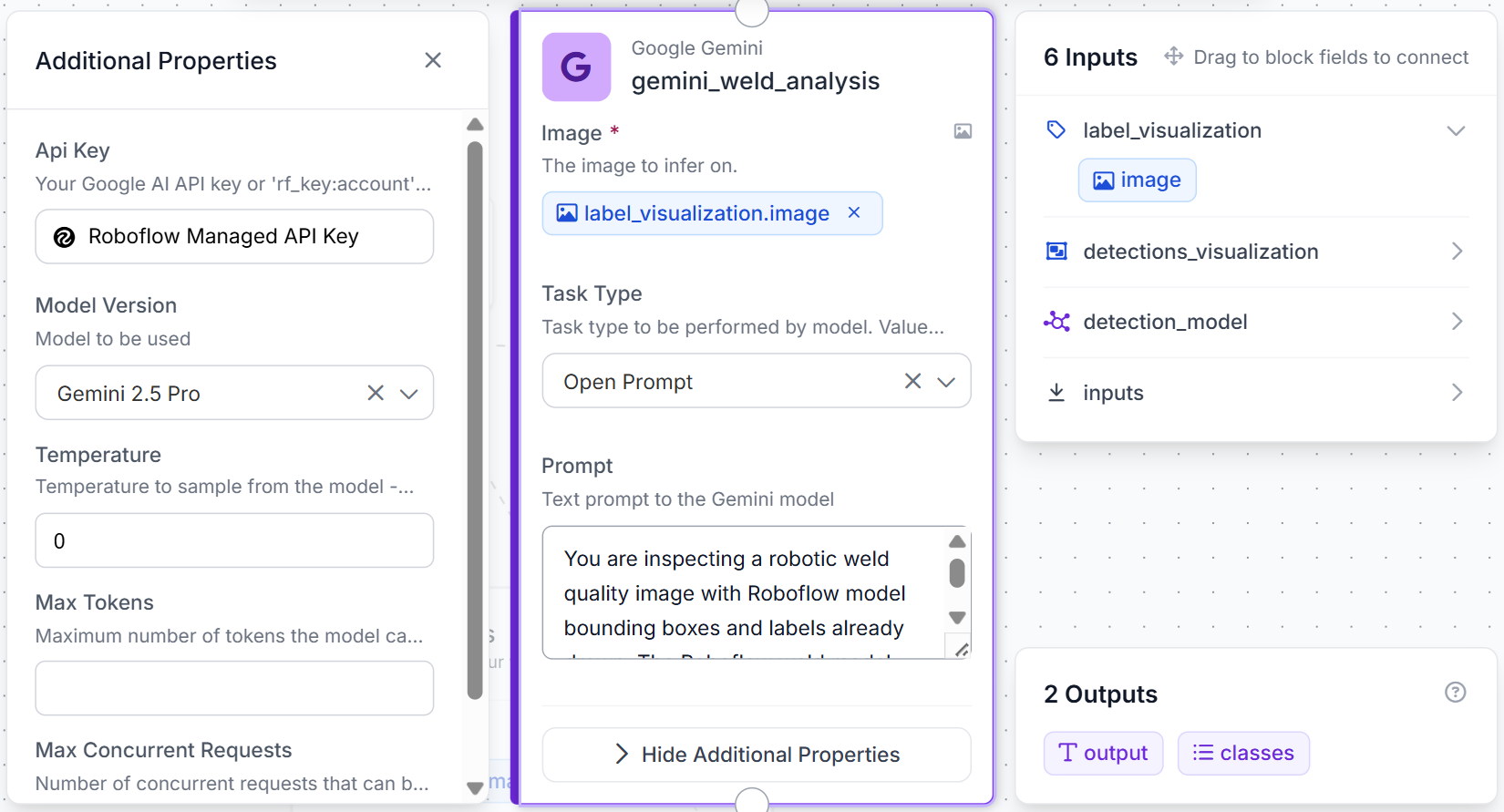Click the top connector circle of the Gemini block

752,11
